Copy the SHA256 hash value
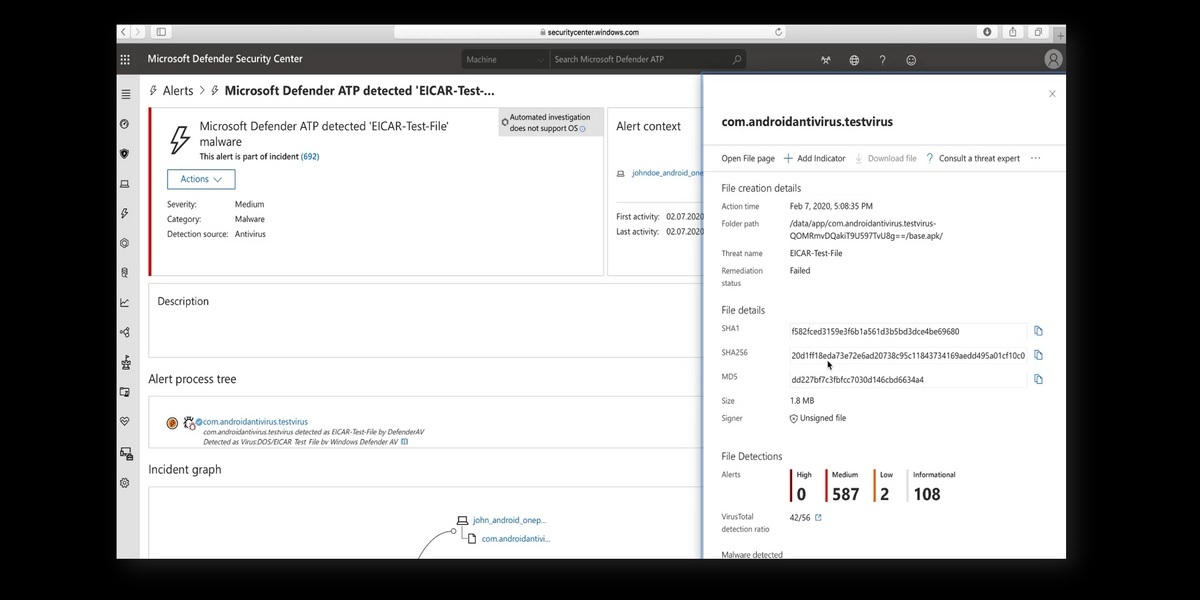1200x600 pixels. coord(1038,355)
